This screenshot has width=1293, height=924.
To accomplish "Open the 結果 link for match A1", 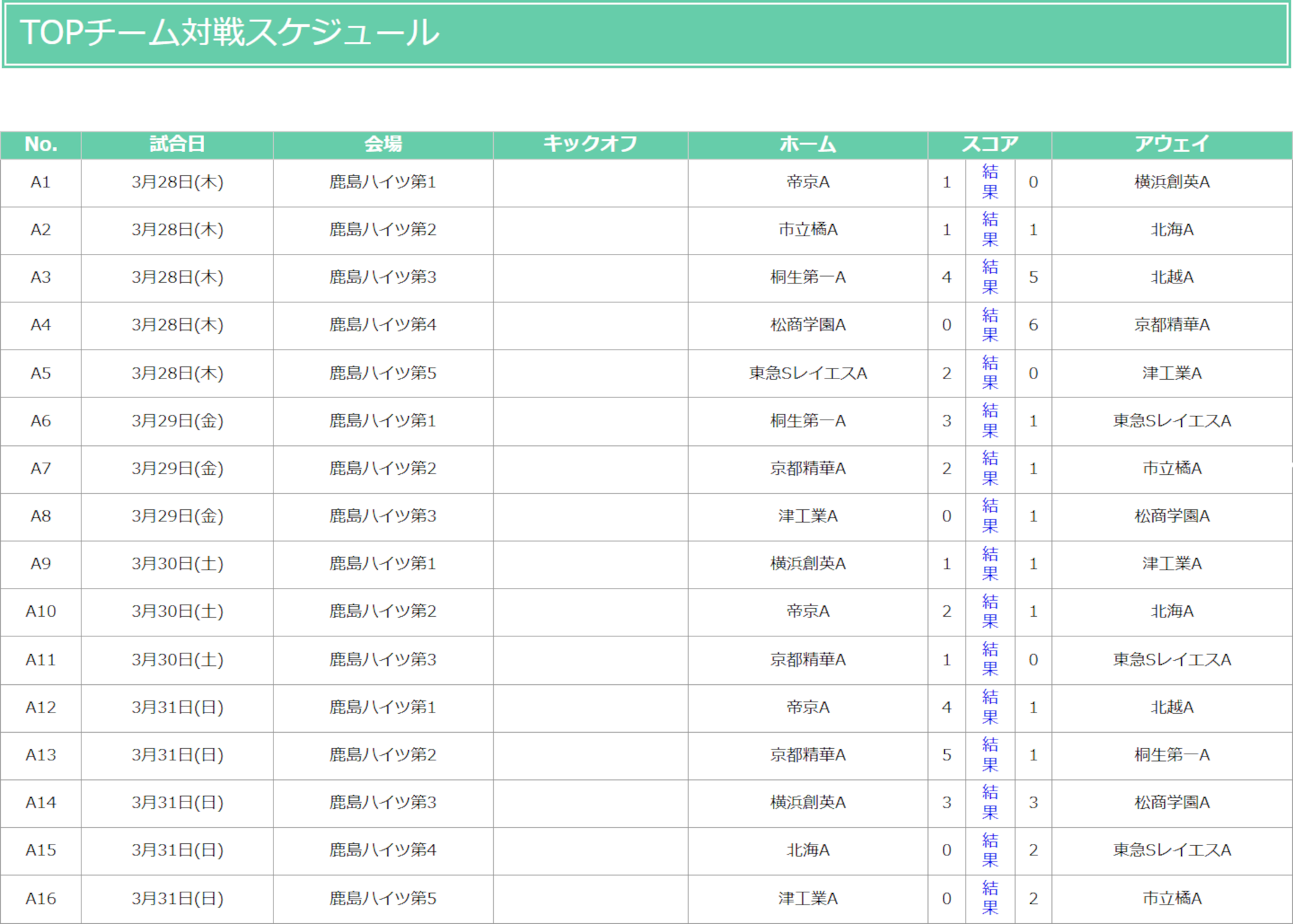I will pos(990,183).
